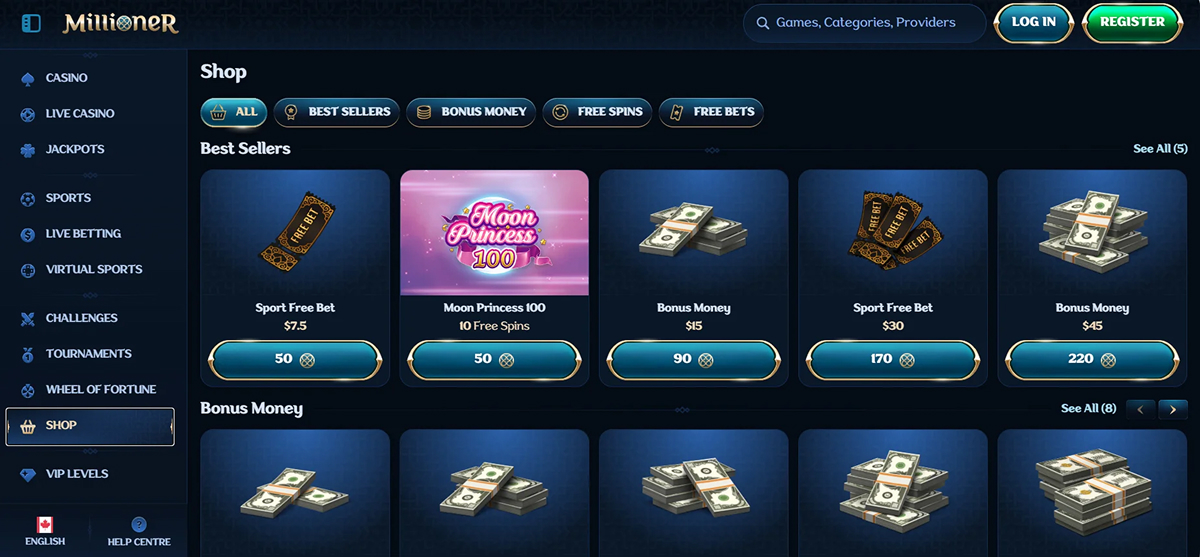Open VIP Levels diamond icon
The width and height of the screenshot is (1200, 557).
[x=27, y=474]
